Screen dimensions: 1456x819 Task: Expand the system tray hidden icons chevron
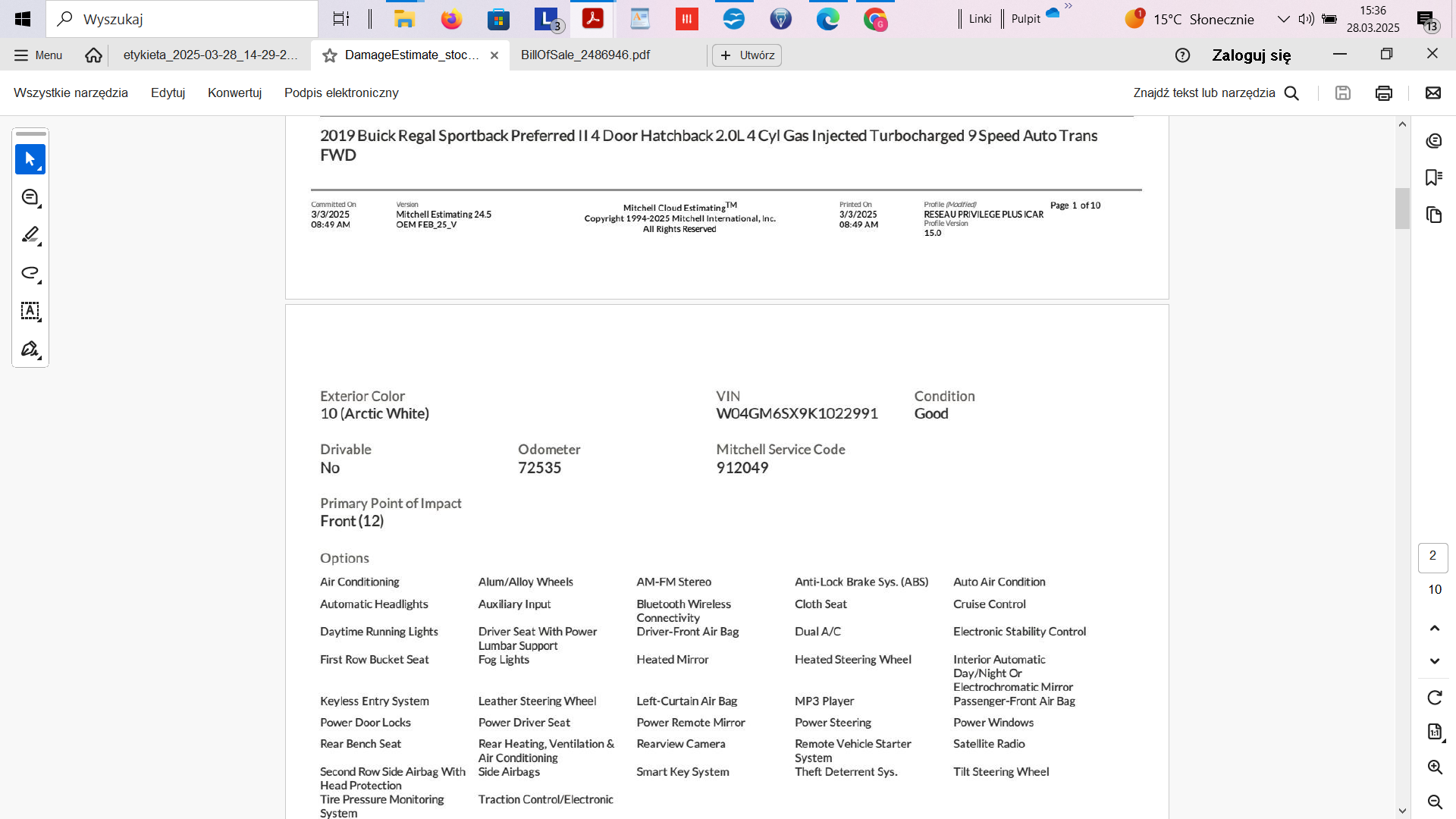(x=1283, y=19)
